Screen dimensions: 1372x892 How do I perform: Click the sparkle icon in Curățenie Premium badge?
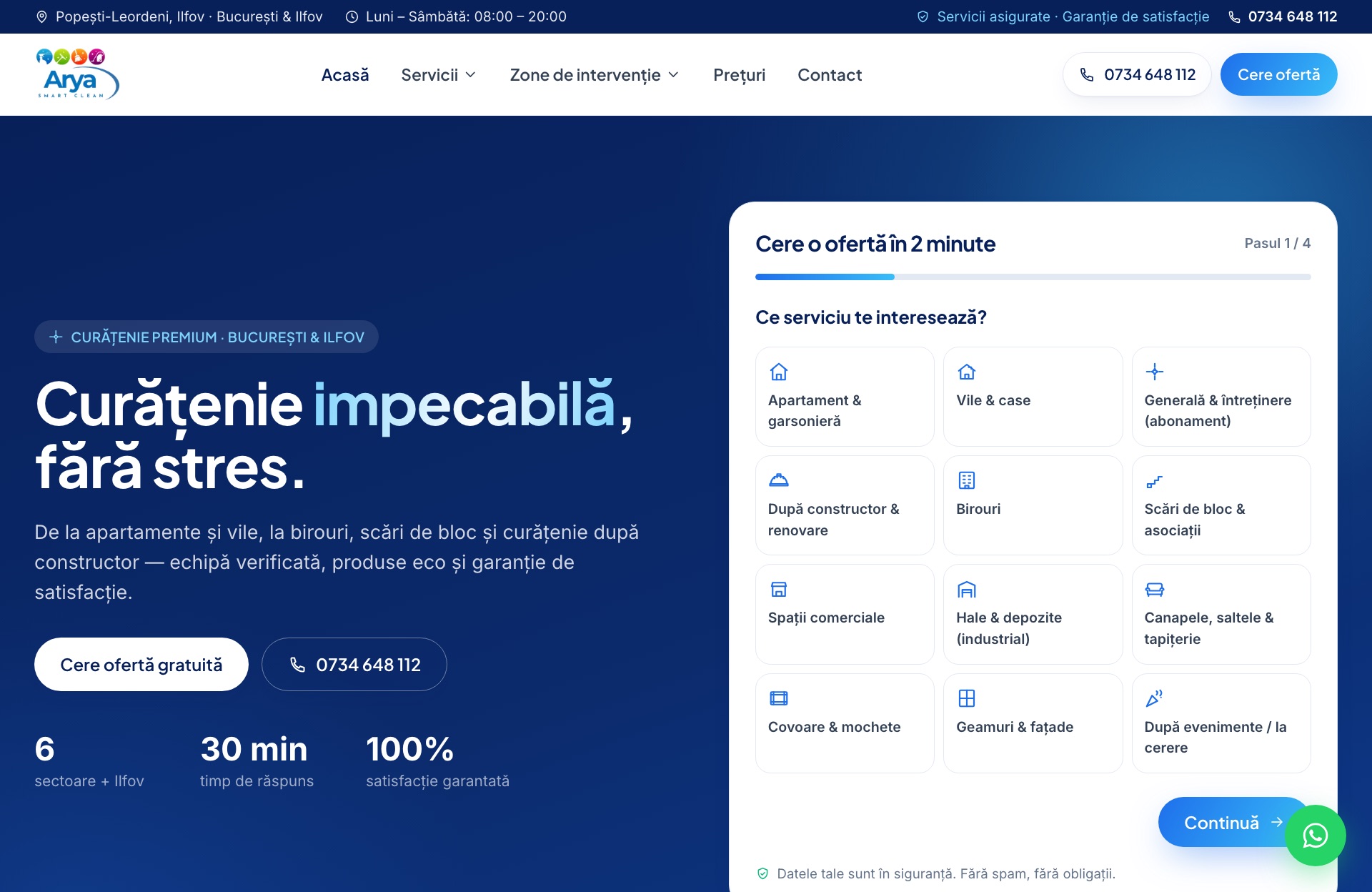pos(56,337)
